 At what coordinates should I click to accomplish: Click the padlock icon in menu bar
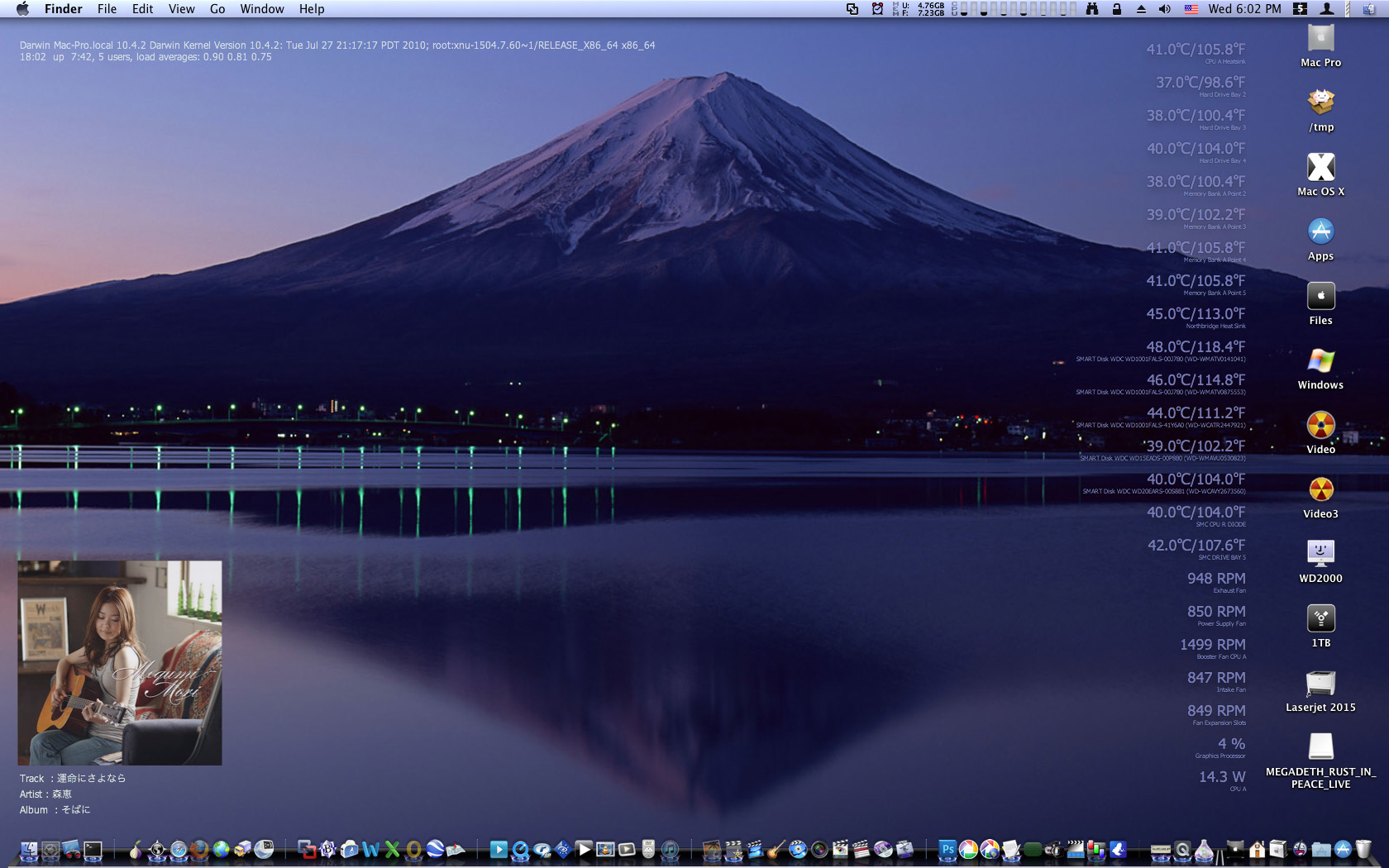click(x=1117, y=9)
